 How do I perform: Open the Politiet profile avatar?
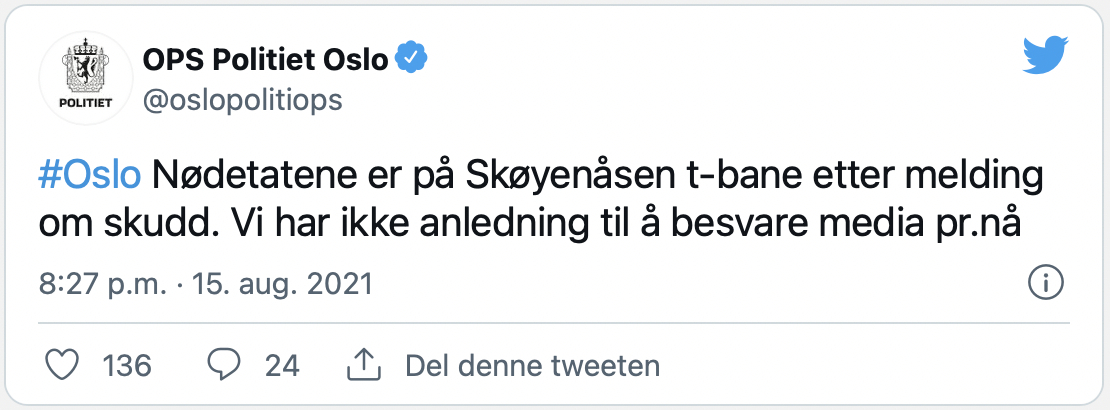pos(86,78)
